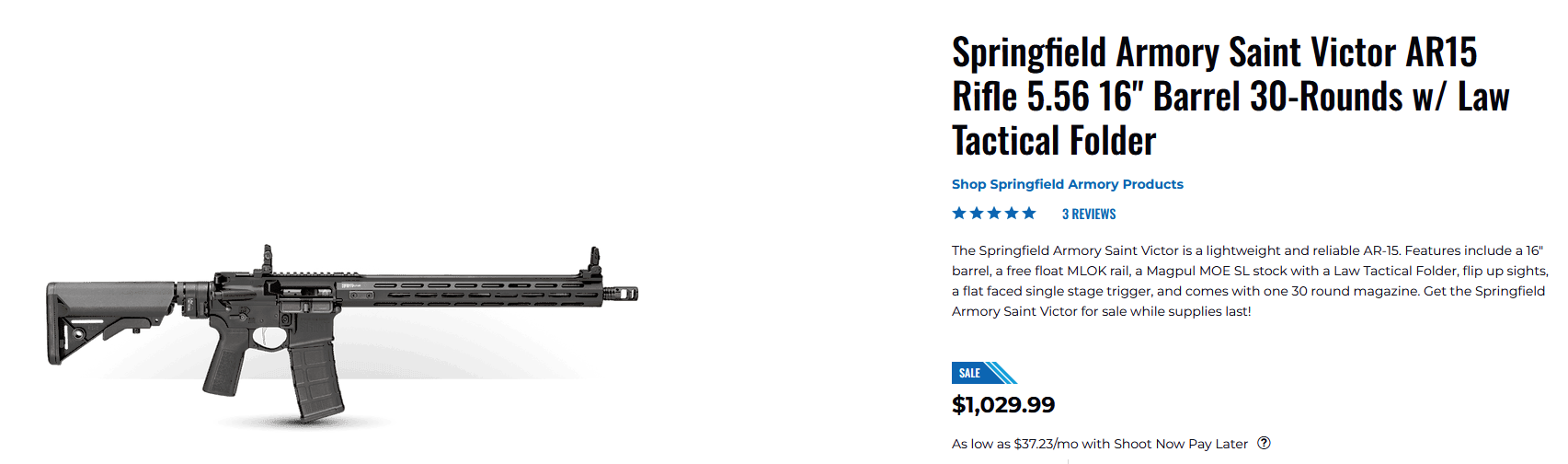Screen dimensions: 1568x464
Task: Click the Shoot Now Pay Later financing text
Action: tap(1100, 444)
